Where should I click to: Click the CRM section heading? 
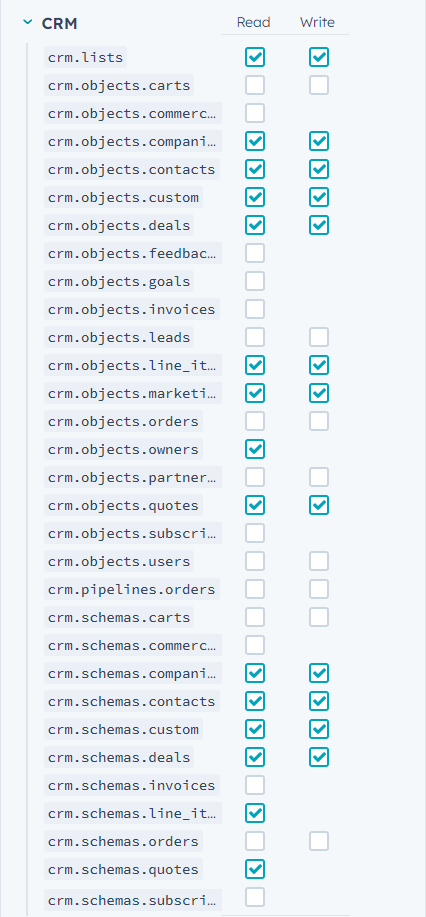point(60,23)
